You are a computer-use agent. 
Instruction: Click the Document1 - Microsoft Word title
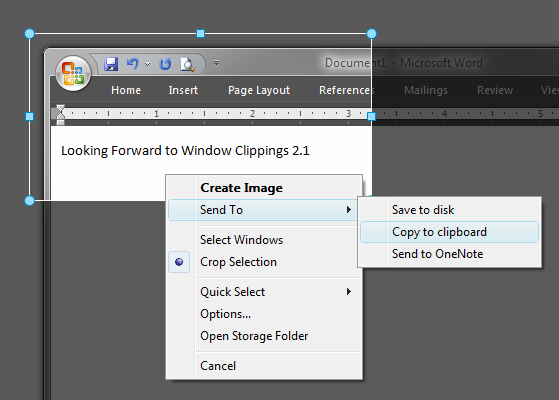click(x=404, y=63)
